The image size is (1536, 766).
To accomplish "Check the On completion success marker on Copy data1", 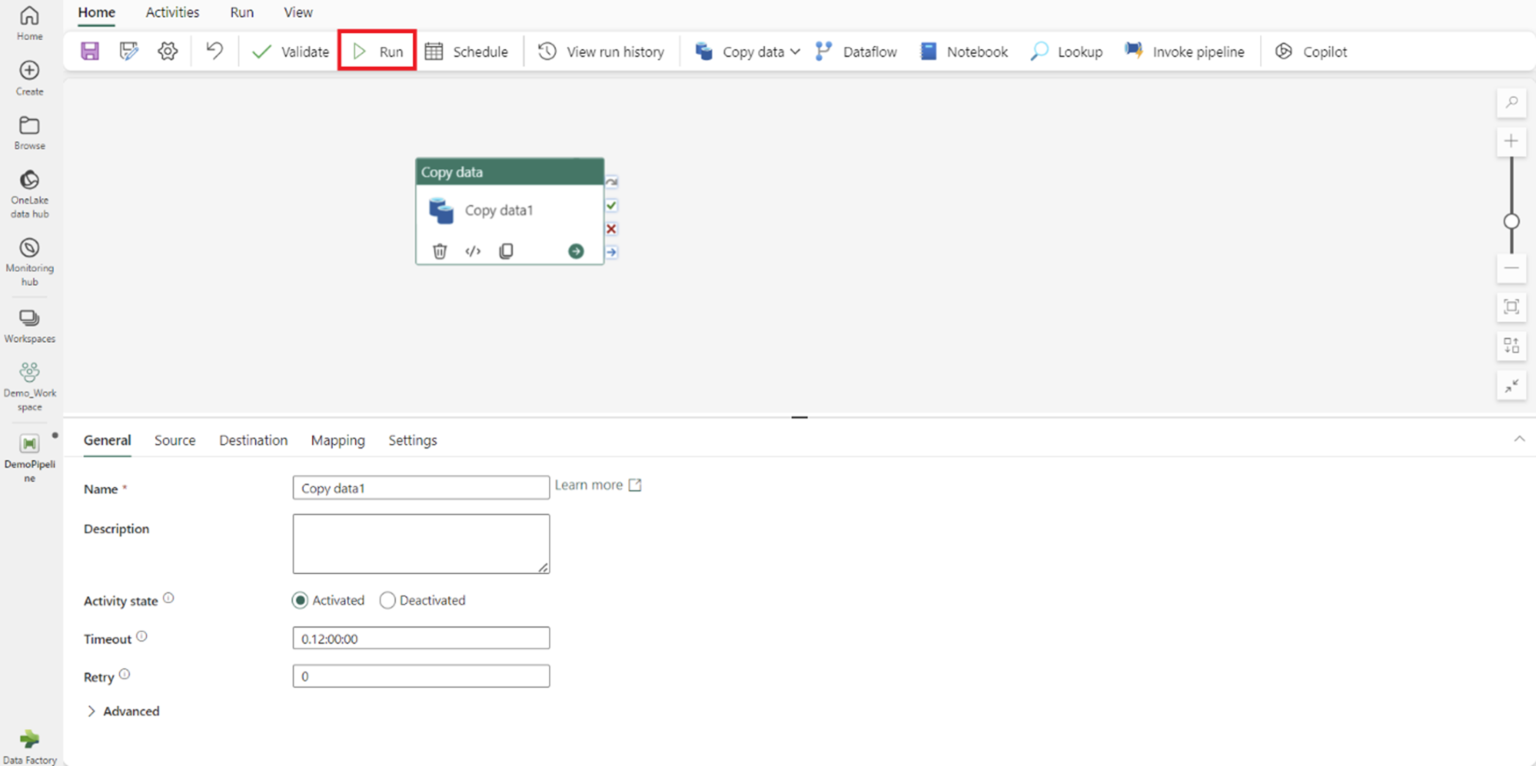I will tap(611, 205).
